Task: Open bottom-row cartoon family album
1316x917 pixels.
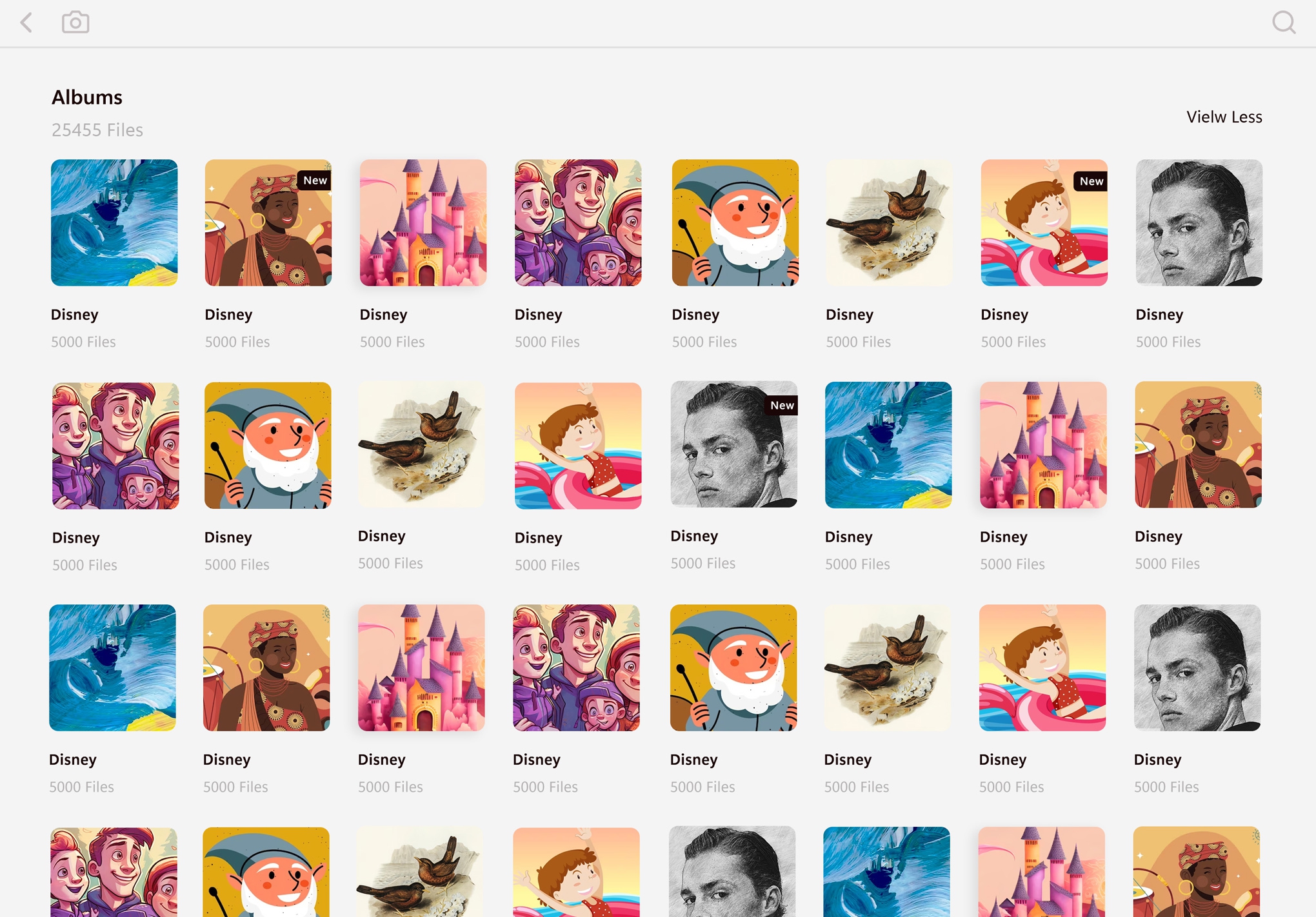Action: (114, 872)
